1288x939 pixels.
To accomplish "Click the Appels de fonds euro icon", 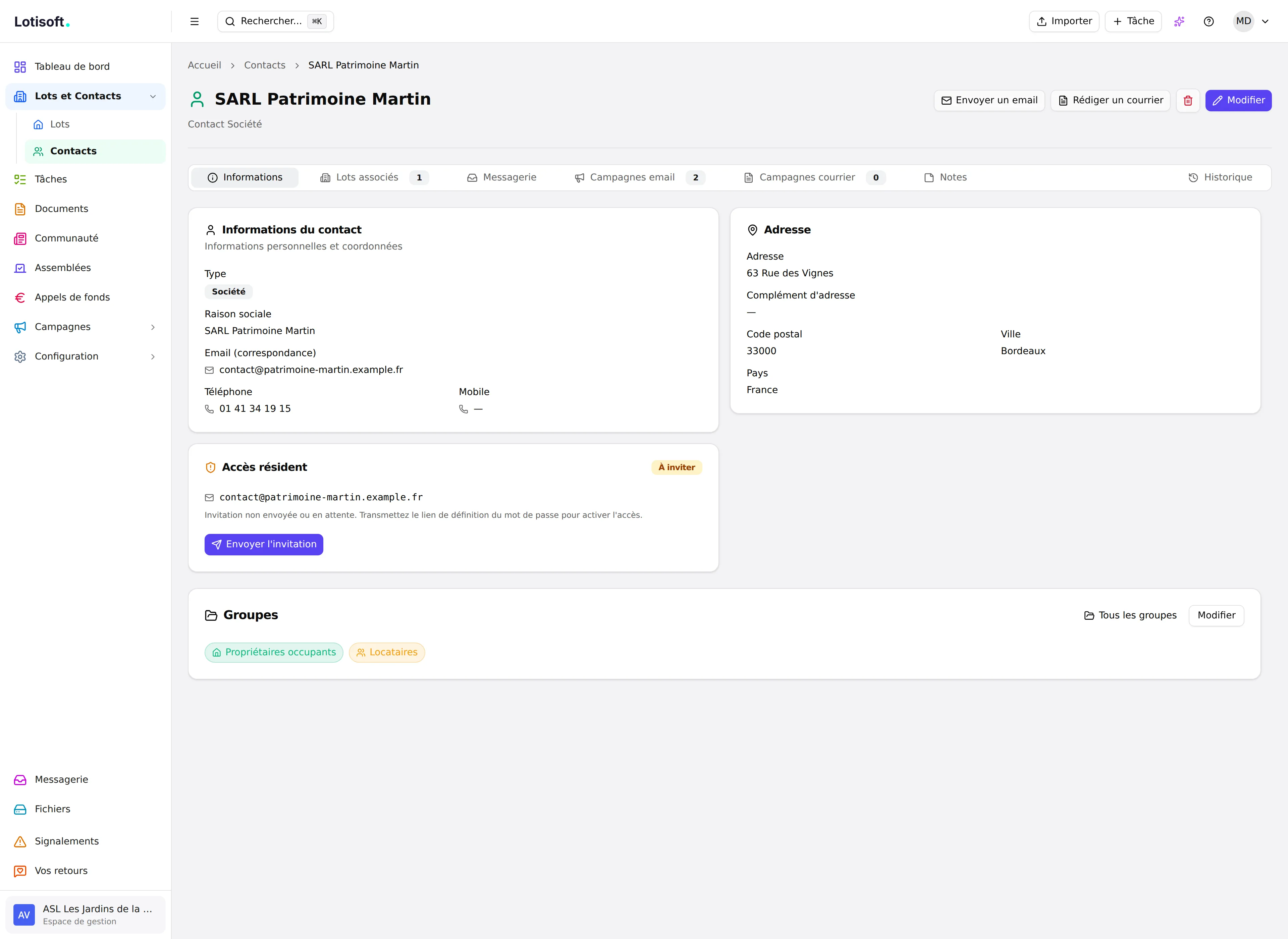I will click(20, 298).
